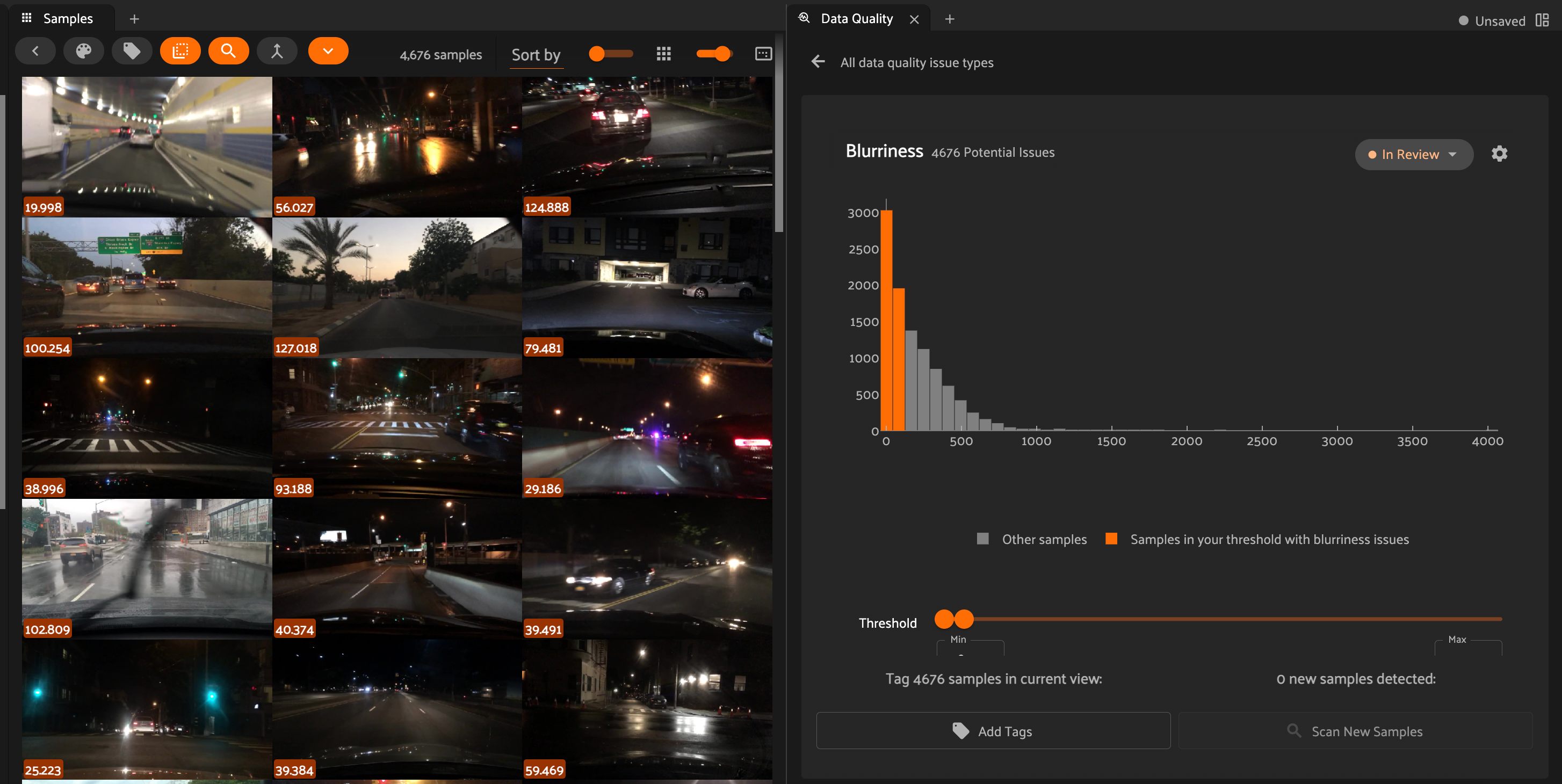Expand the orange chevron dropdown button

point(328,51)
